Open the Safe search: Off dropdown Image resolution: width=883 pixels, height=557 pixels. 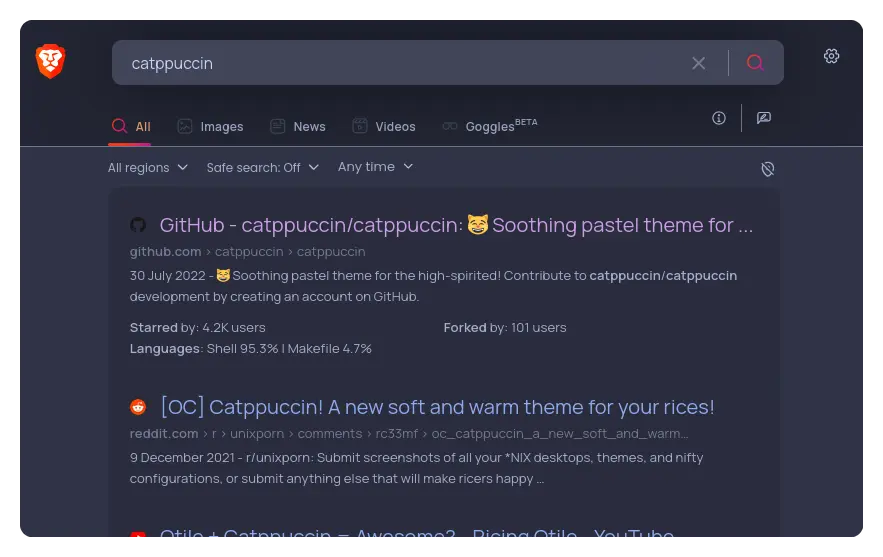[262, 167]
